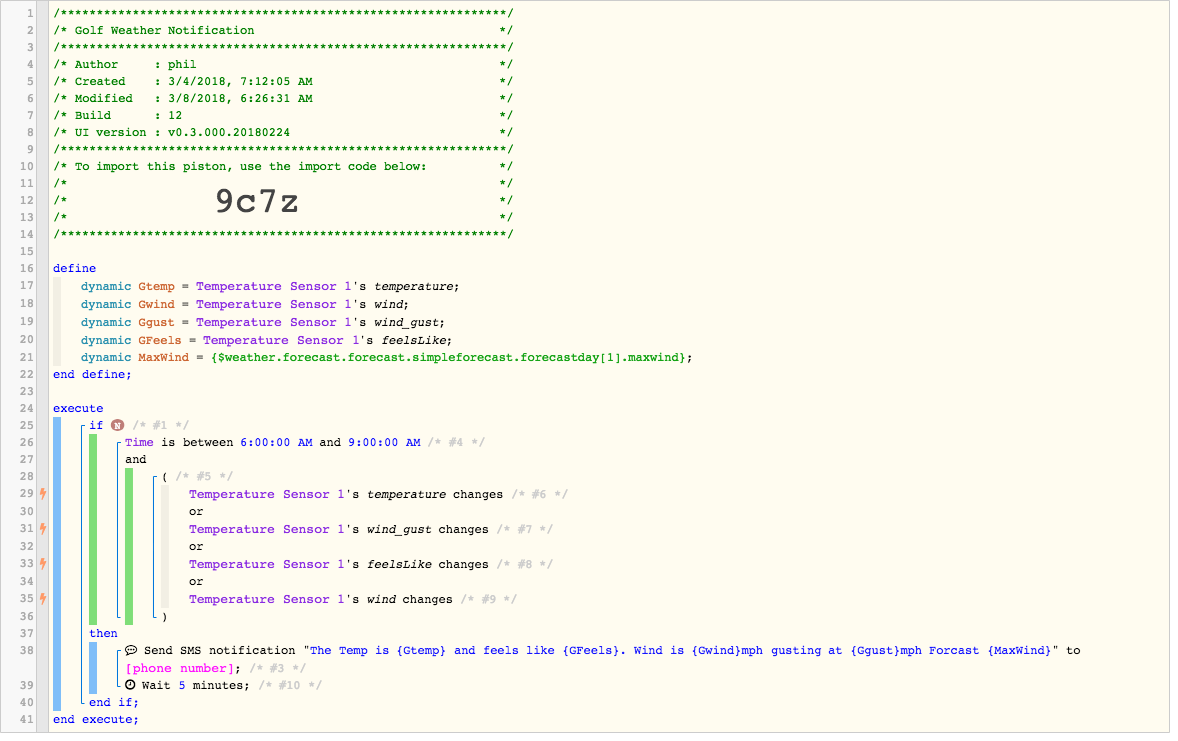Click the lightning trigger icon beside the wind changes line

44,599
